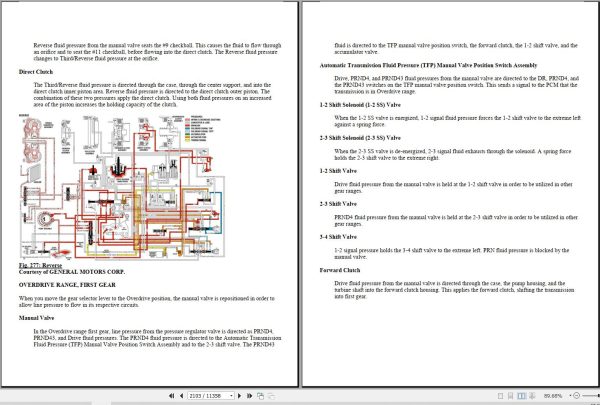The height and width of the screenshot is (405, 600).
Task: Go to the next view
Action: point(271,396)
